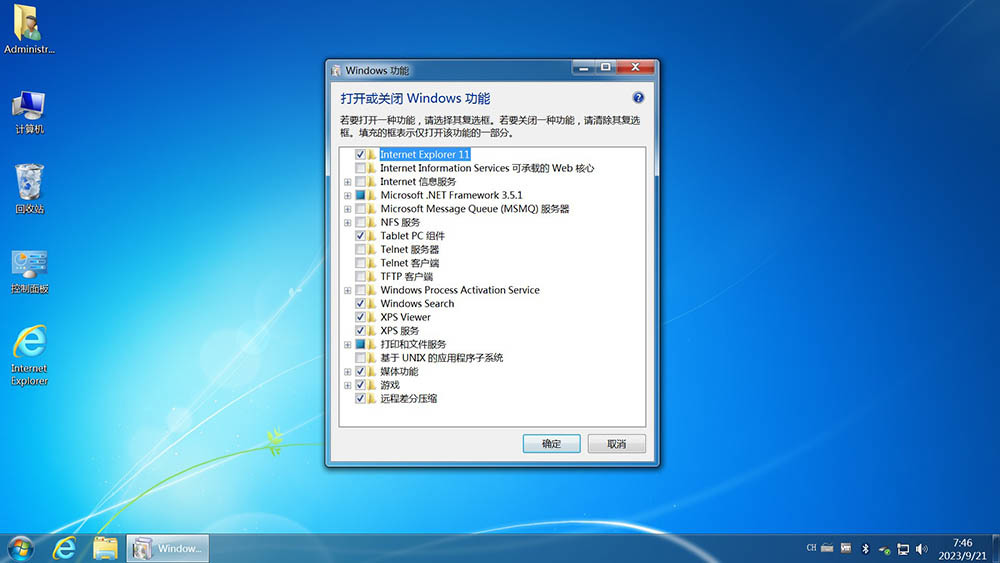Open Windows Explorer from the taskbar
The width and height of the screenshot is (1000, 563).
click(x=106, y=548)
